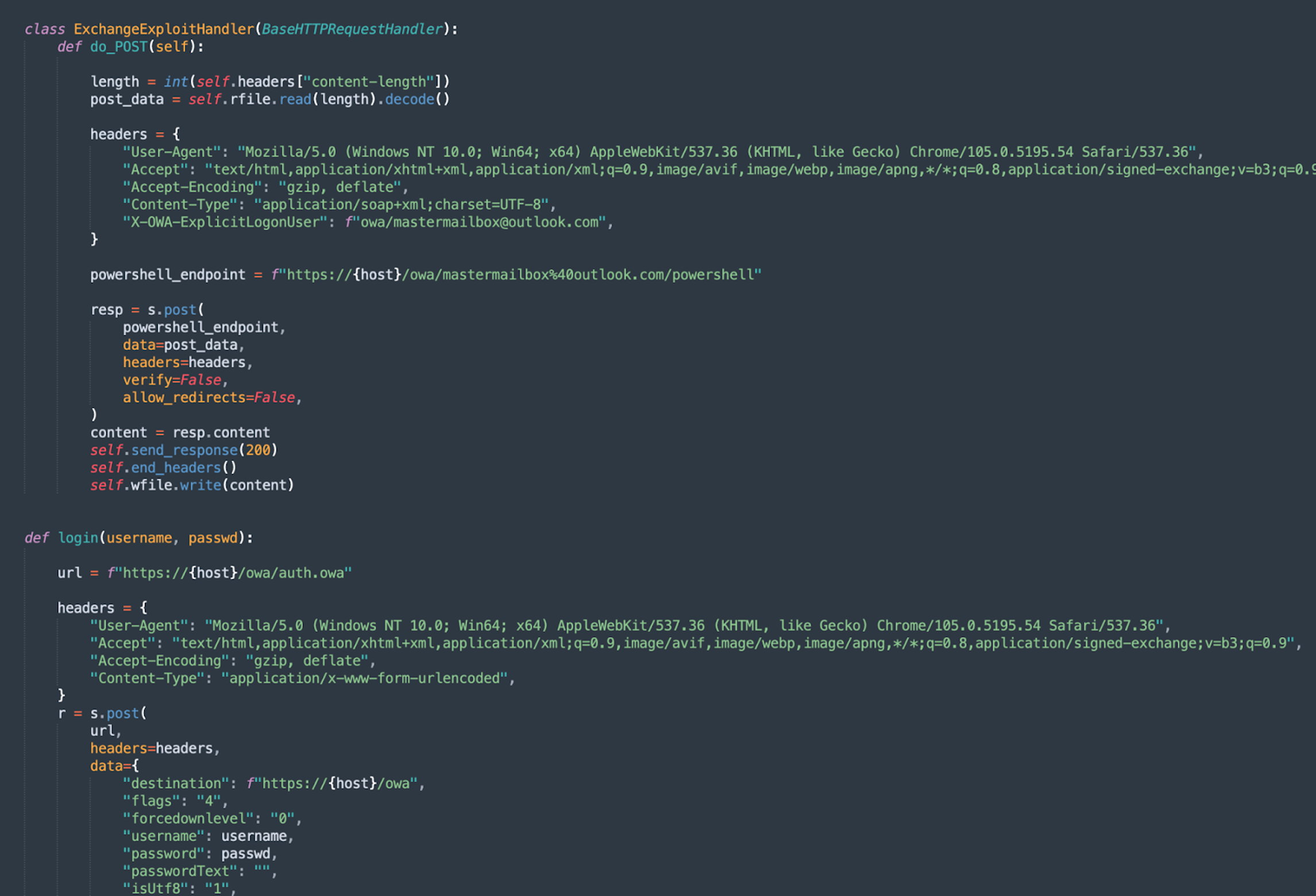
Task: Click allow_redirects=False argument
Action: [209, 397]
